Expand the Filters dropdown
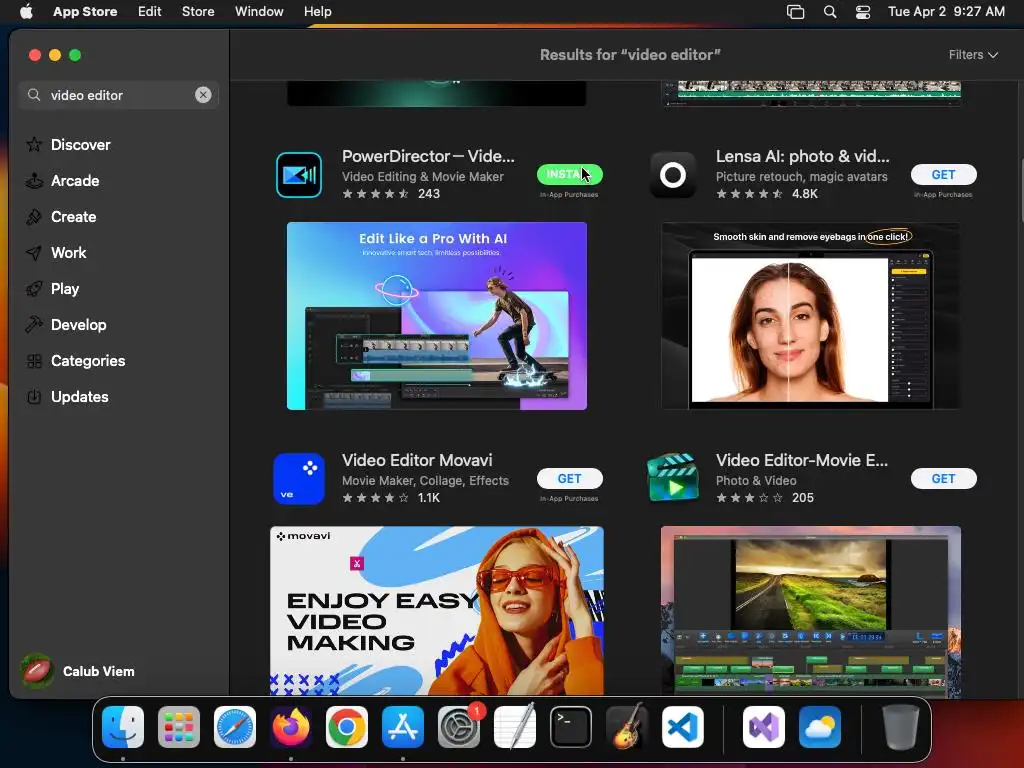 click(973, 55)
